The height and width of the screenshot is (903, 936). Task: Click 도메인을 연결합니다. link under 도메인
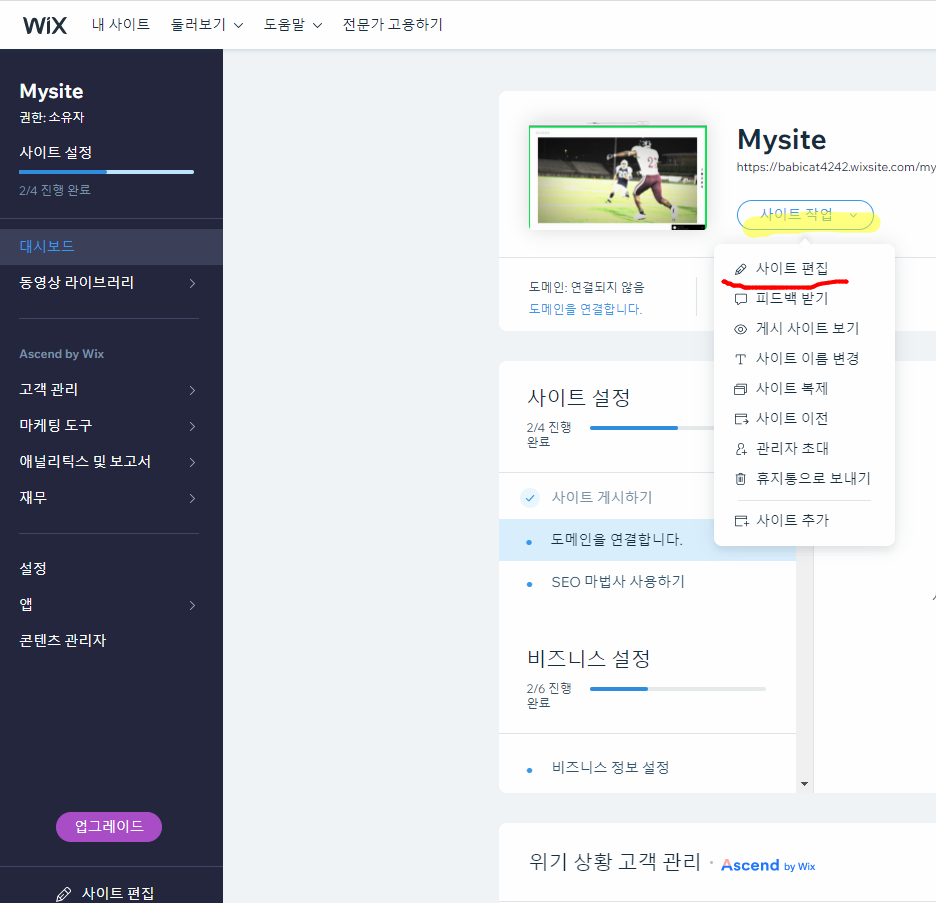pos(585,309)
